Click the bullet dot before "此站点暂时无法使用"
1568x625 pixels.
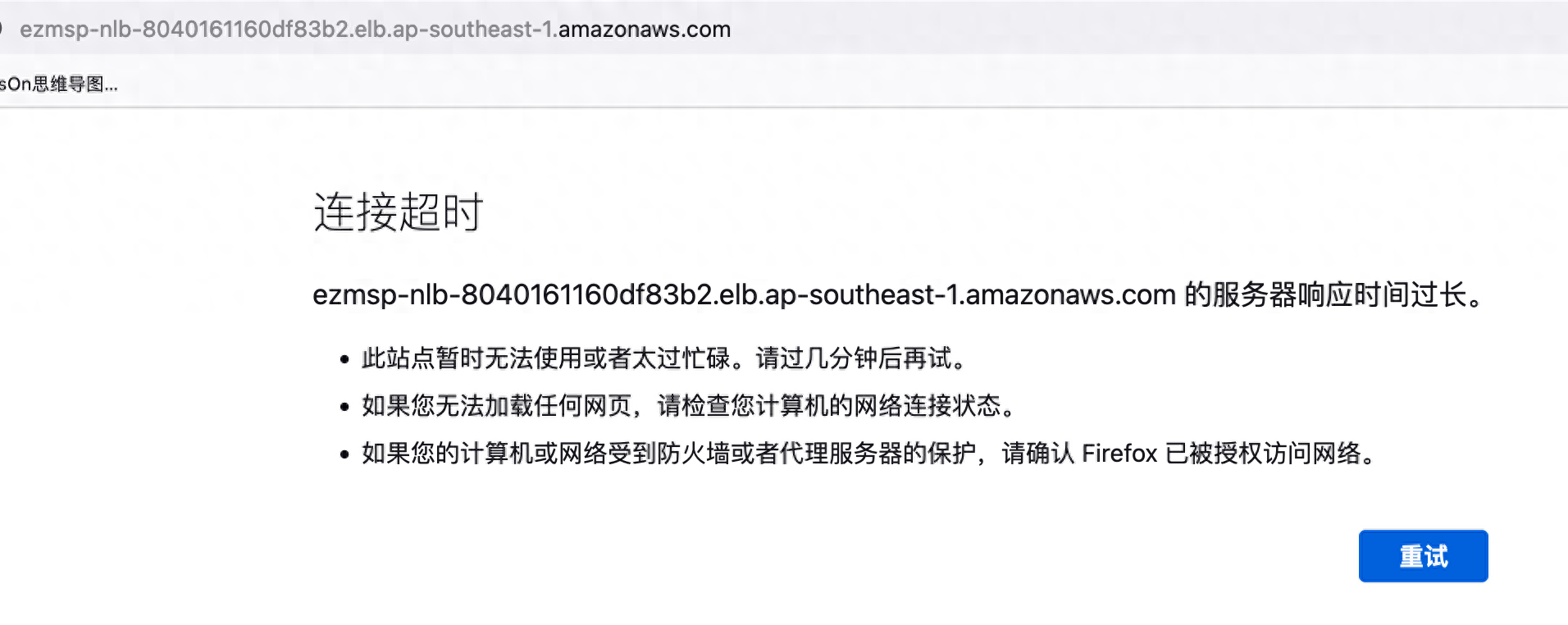344,360
